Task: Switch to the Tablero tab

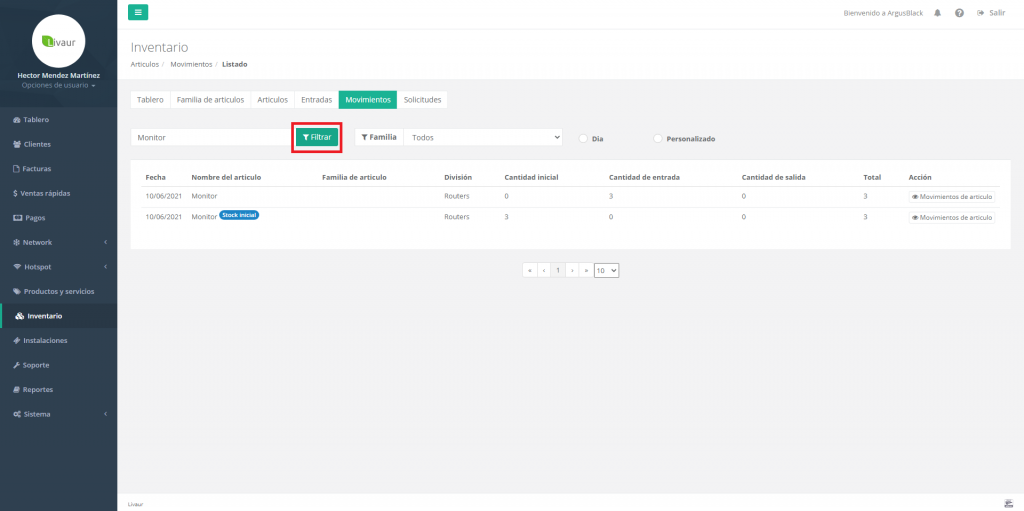Action: (150, 100)
